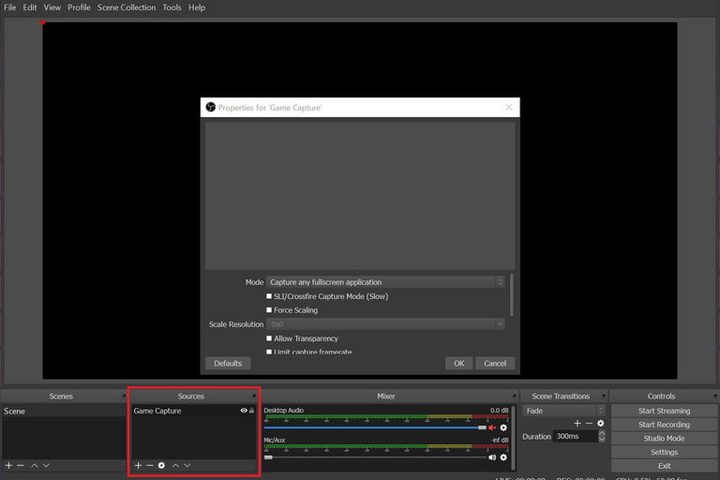
Task: Hide Game Capture source with eye icon
Action: [243, 411]
